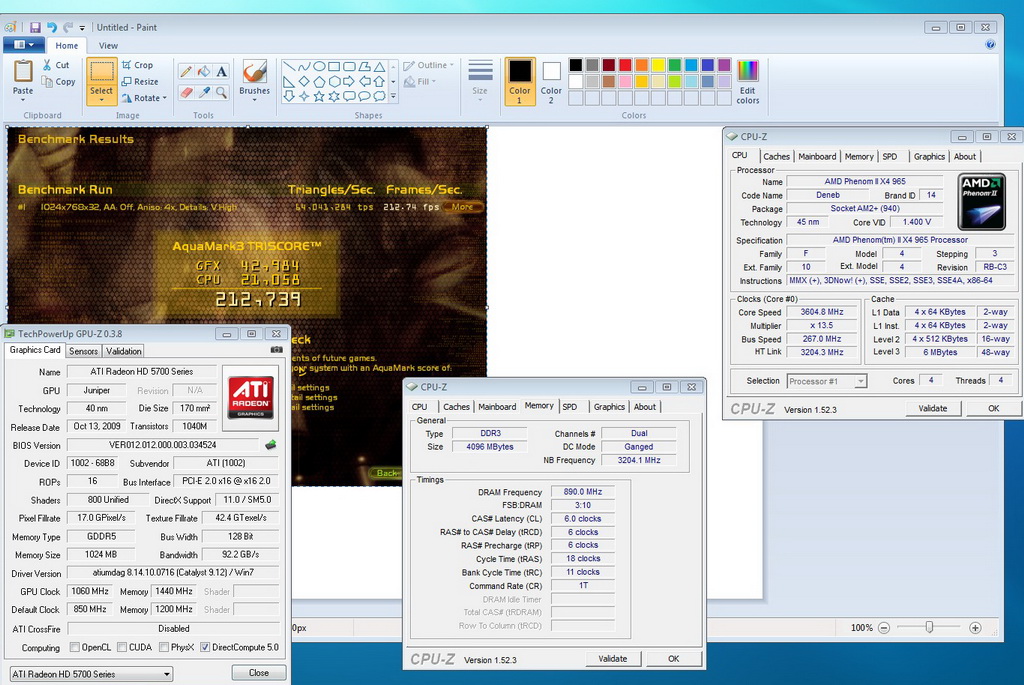
Task: Click the Save icon in Paint's title bar
Action: [35, 27]
